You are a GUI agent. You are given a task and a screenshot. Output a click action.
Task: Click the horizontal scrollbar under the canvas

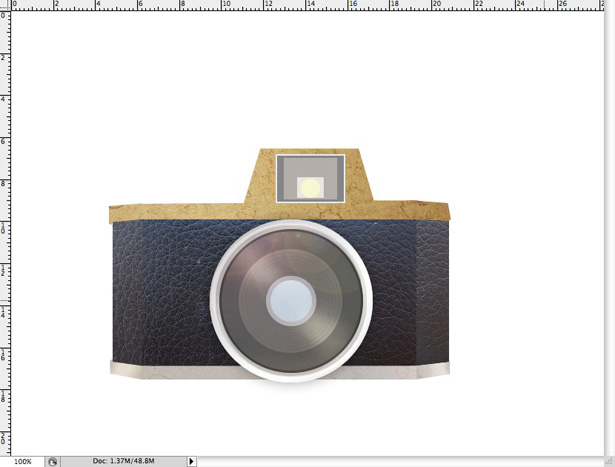click(x=400, y=462)
